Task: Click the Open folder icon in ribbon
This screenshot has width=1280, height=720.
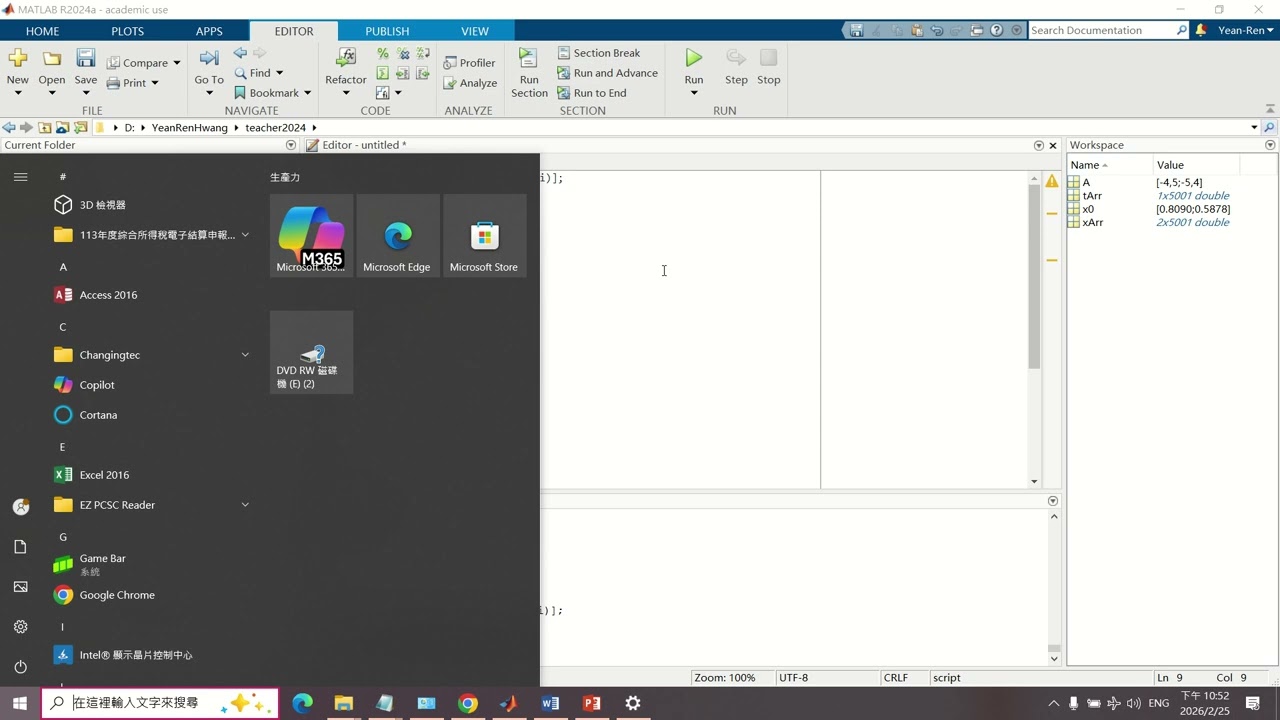Action: [x=52, y=58]
